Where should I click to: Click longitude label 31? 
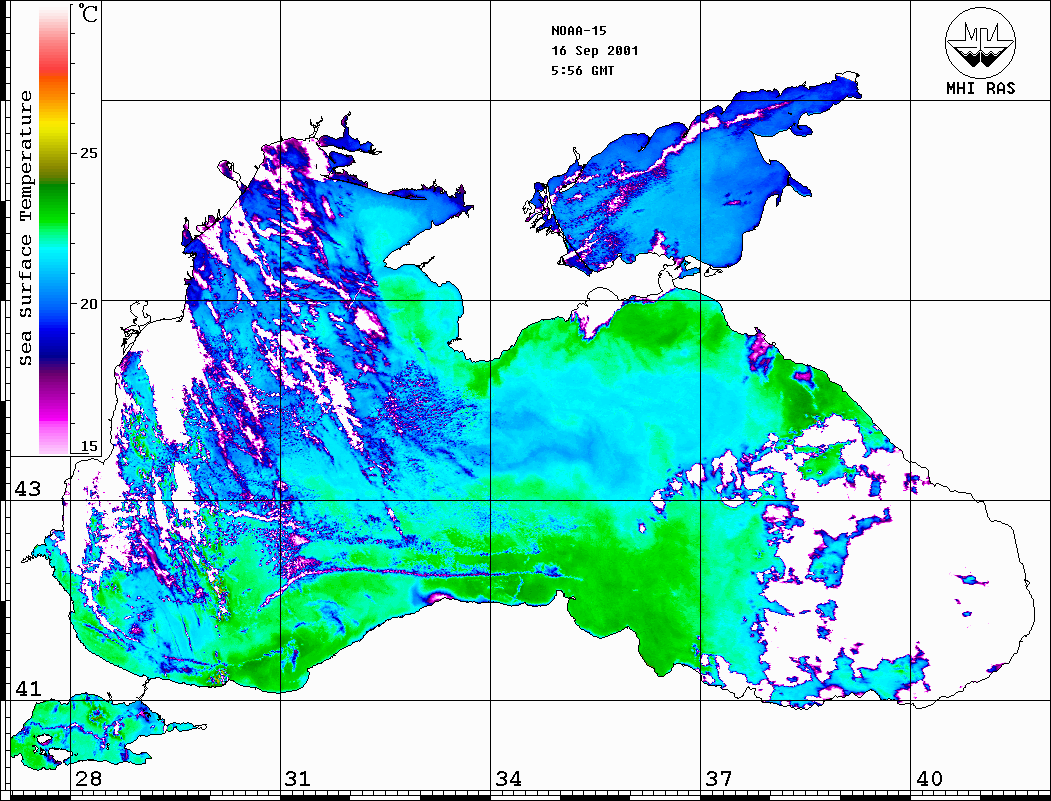[298, 779]
